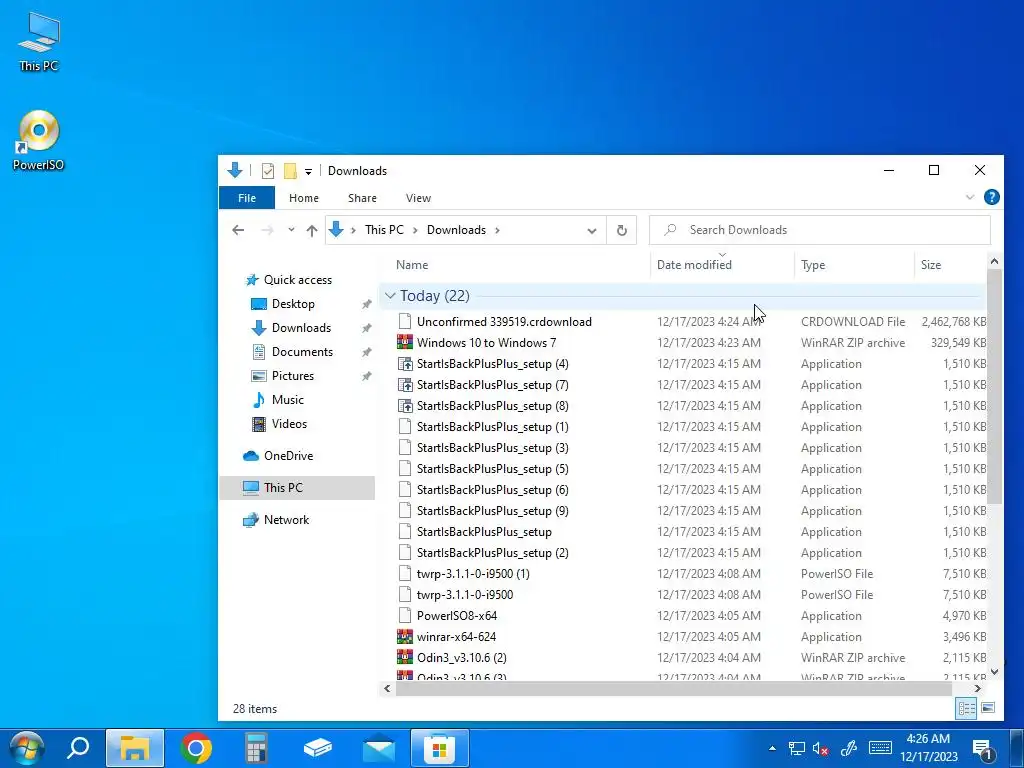The width and height of the screenshot is (1024, 768).
Task: Select the PowerISO8-x64 application file
Action: point(456,616)
